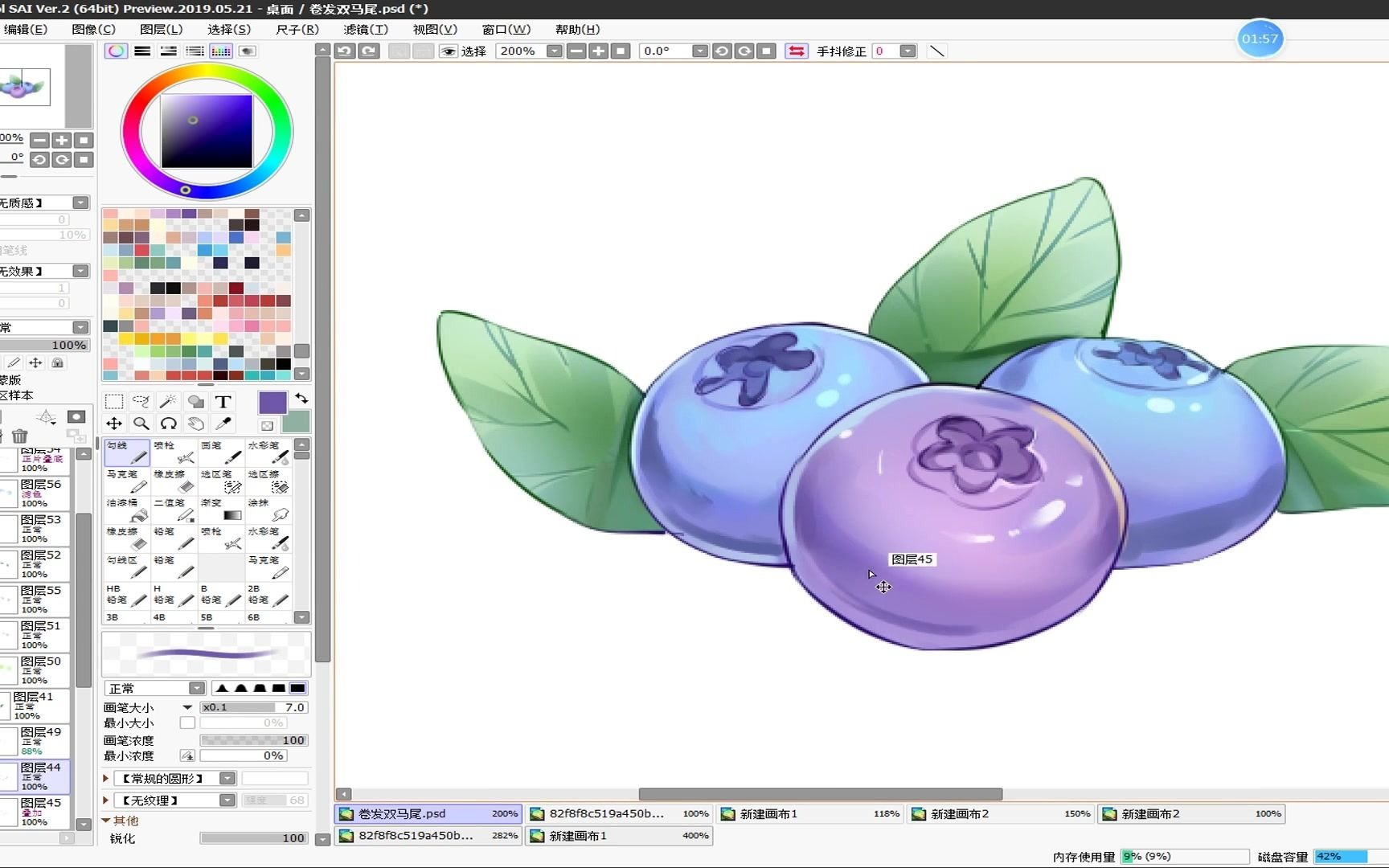Rotate canvas clockwise in toolbar
Image resolution: width=1389 pixels, height=868 pixels.
[x=744, y=51]
